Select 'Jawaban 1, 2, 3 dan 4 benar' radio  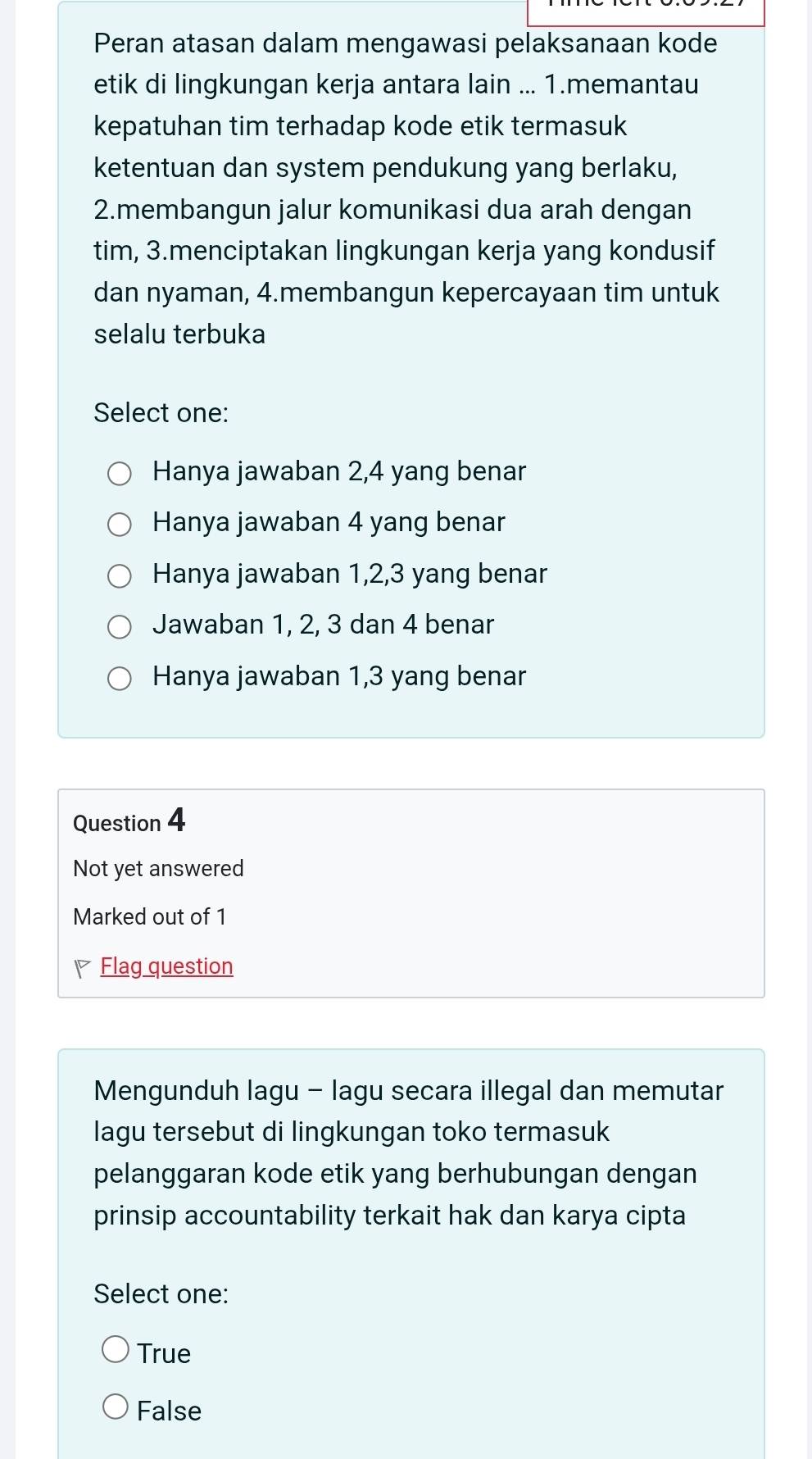click(120, 627)
